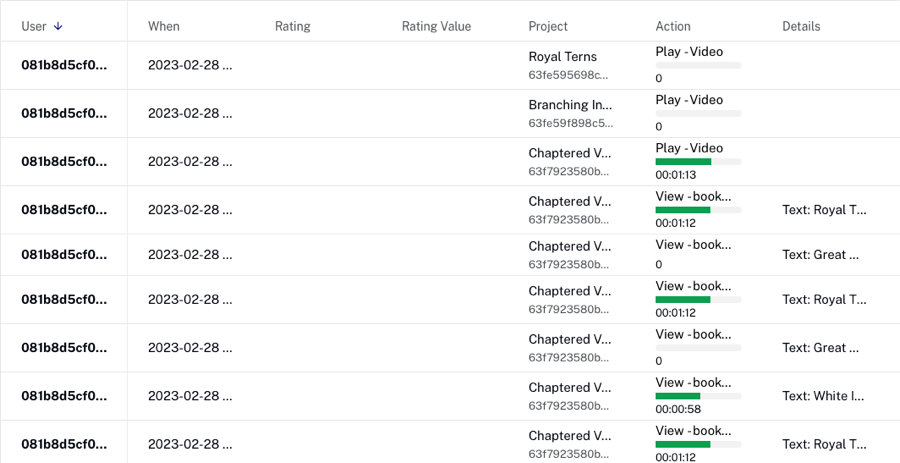Click the When column header
The height and width of the screenshot is (463, 900).
(164, 26)
